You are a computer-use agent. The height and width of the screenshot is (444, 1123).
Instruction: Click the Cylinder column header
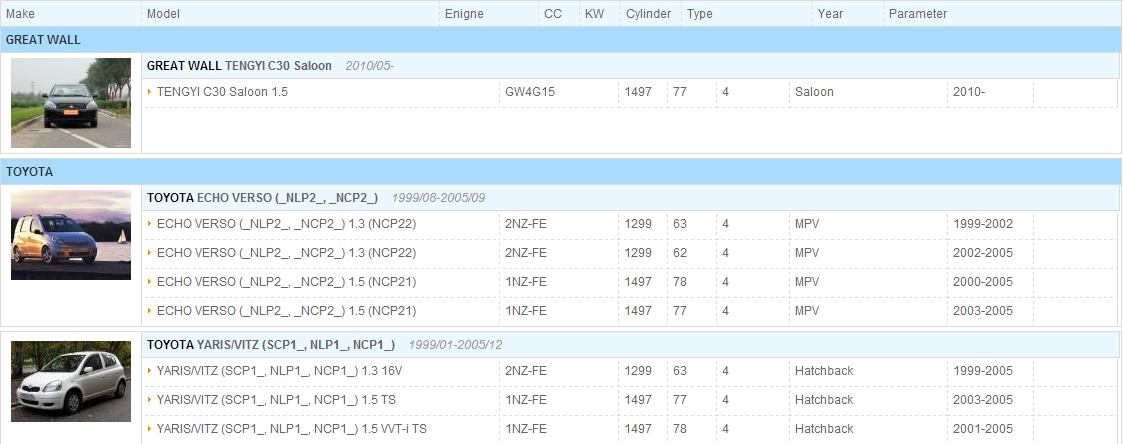click(x=649, y=14)
